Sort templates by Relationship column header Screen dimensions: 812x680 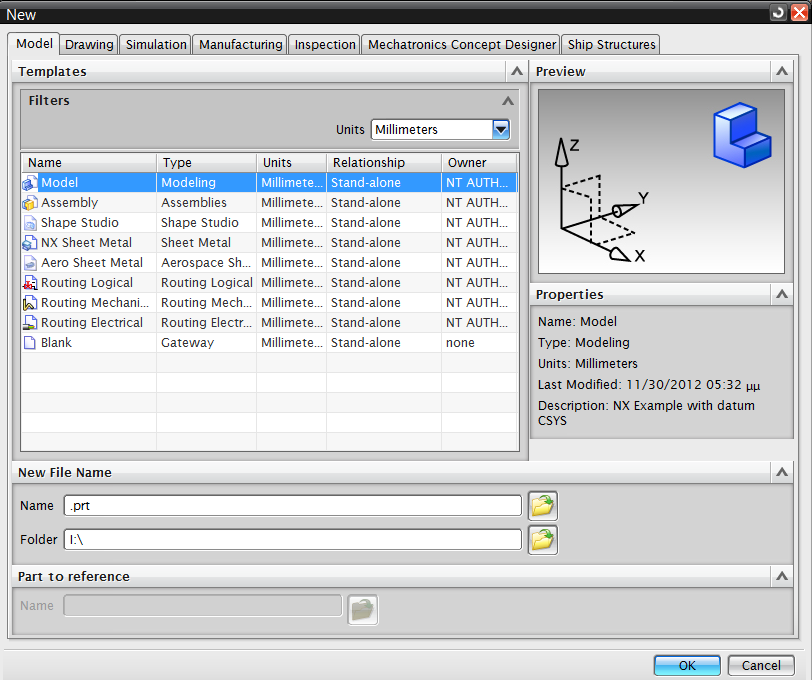(x=384, y=163)
